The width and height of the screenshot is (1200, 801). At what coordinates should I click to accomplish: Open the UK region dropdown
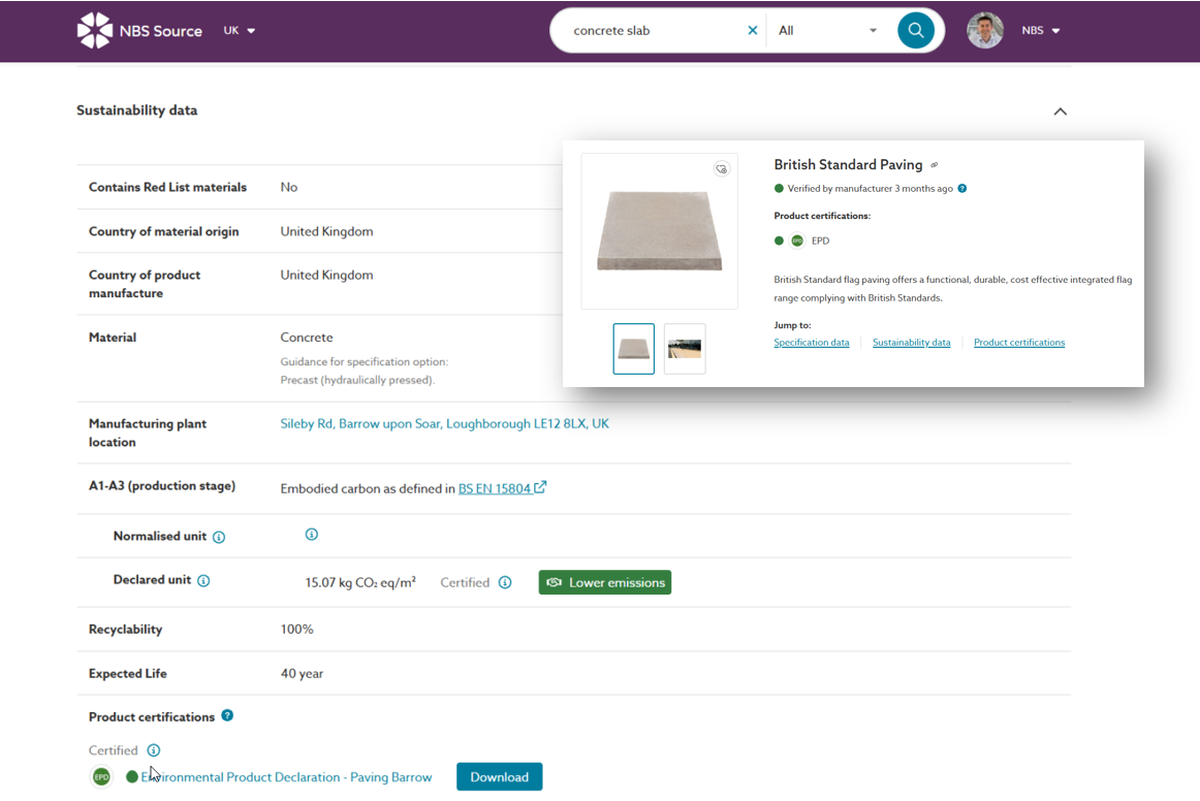point(240,31)
